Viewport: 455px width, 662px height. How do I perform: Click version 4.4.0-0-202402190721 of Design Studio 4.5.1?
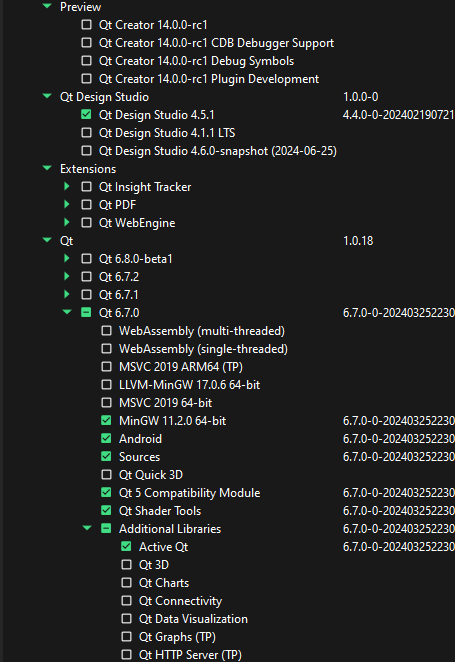pos(398,115)
